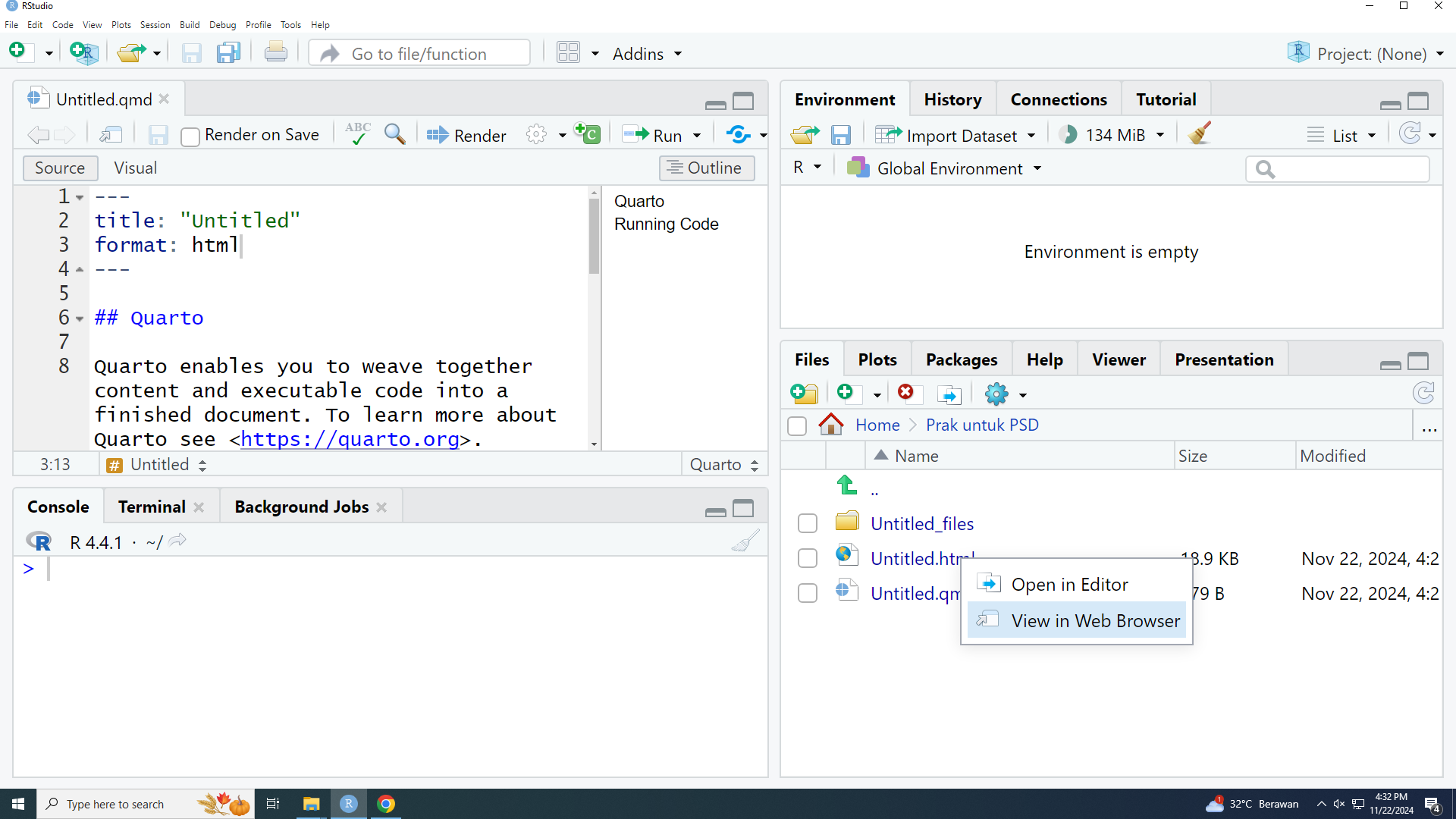Click the delete file red icon
The height and width of the screenshot is (819, 1456).
(x=905, y=392)
